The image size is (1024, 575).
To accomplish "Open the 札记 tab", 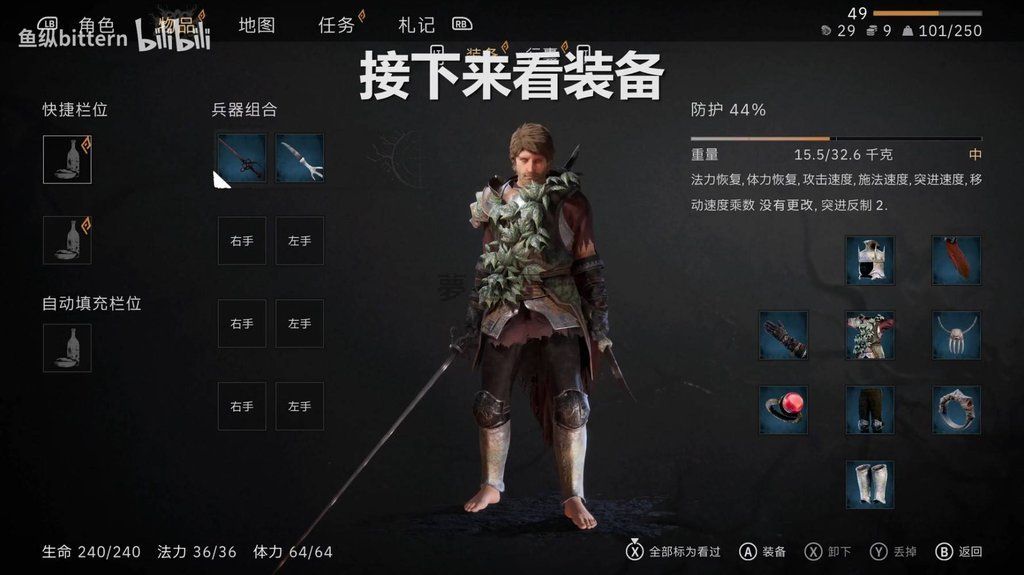I will coord(417,25).
